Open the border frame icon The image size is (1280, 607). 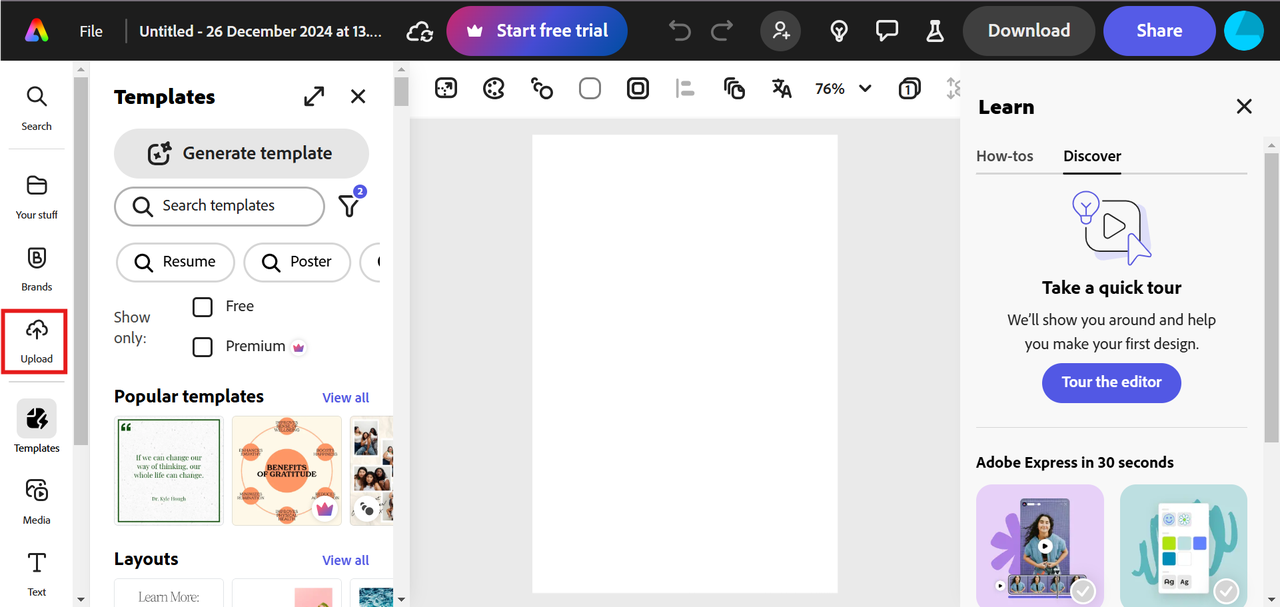638,88
